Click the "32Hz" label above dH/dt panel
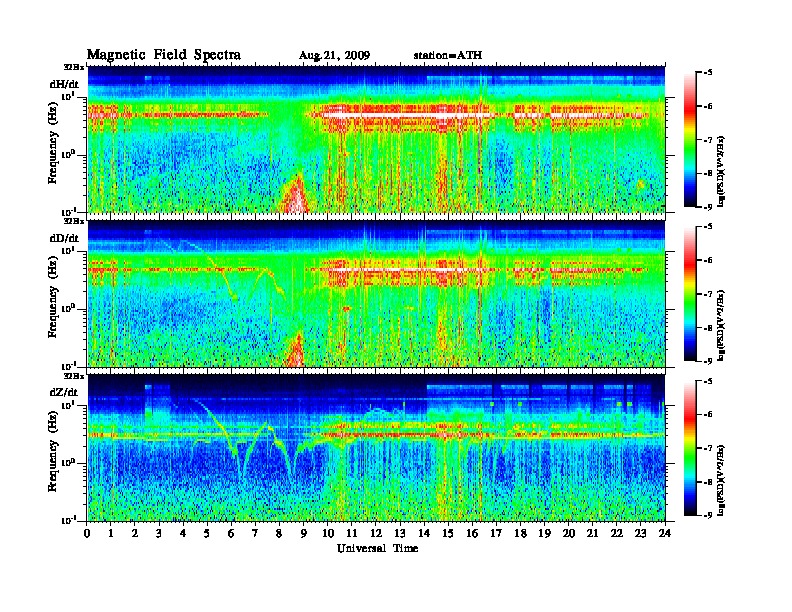The height and width of the screenshot is (612, 792). (74, 67)
